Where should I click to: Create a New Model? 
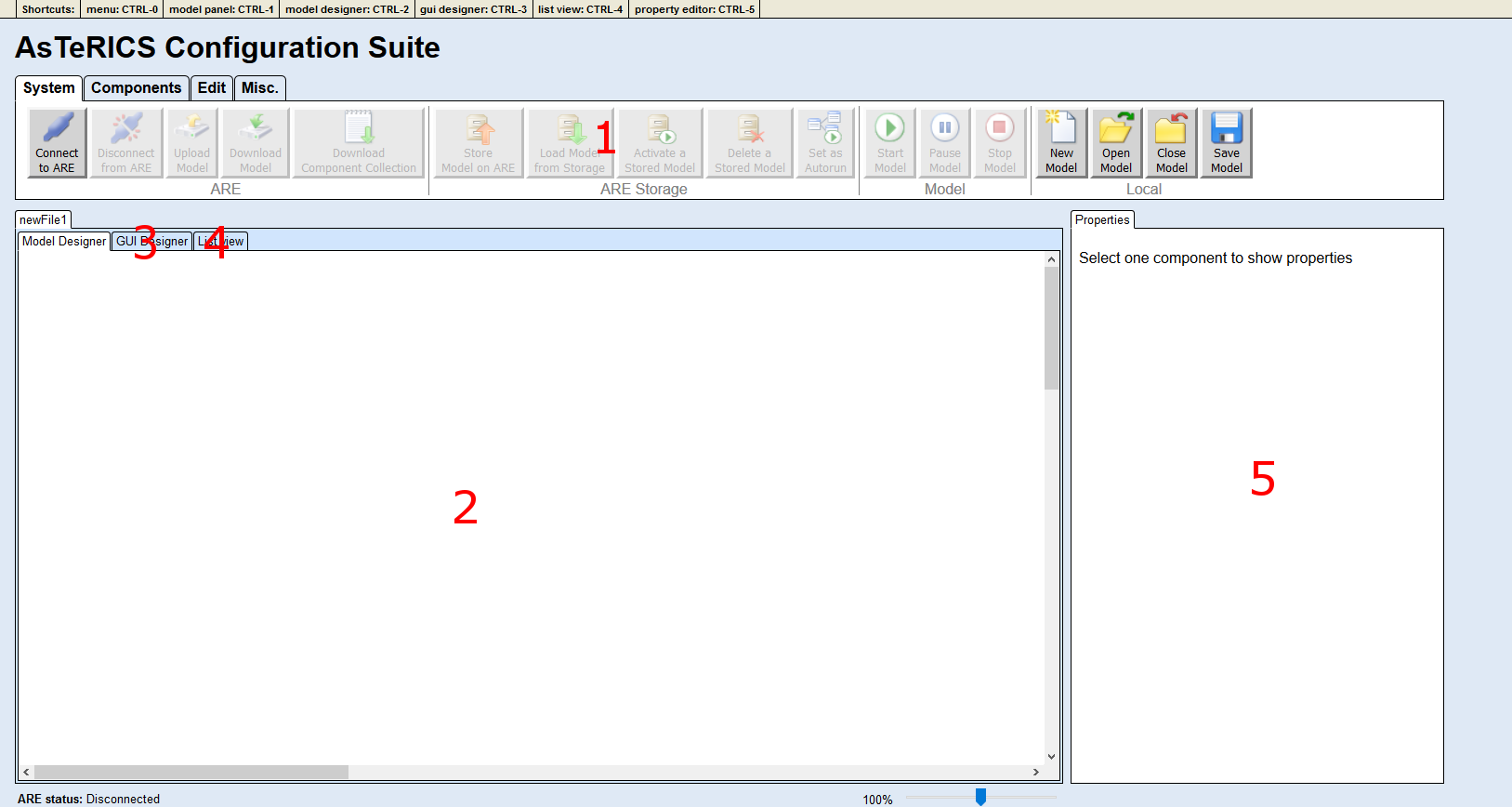click(x=1061, y=142)
